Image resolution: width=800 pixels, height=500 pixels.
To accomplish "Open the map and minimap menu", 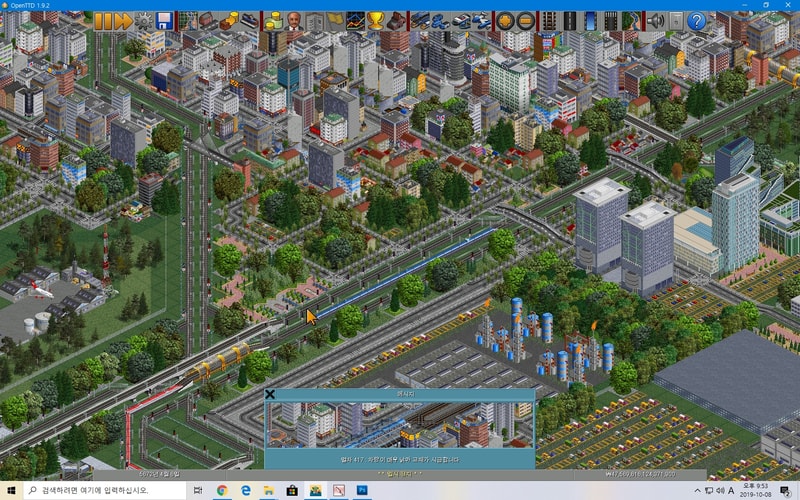I will [188, 21].
